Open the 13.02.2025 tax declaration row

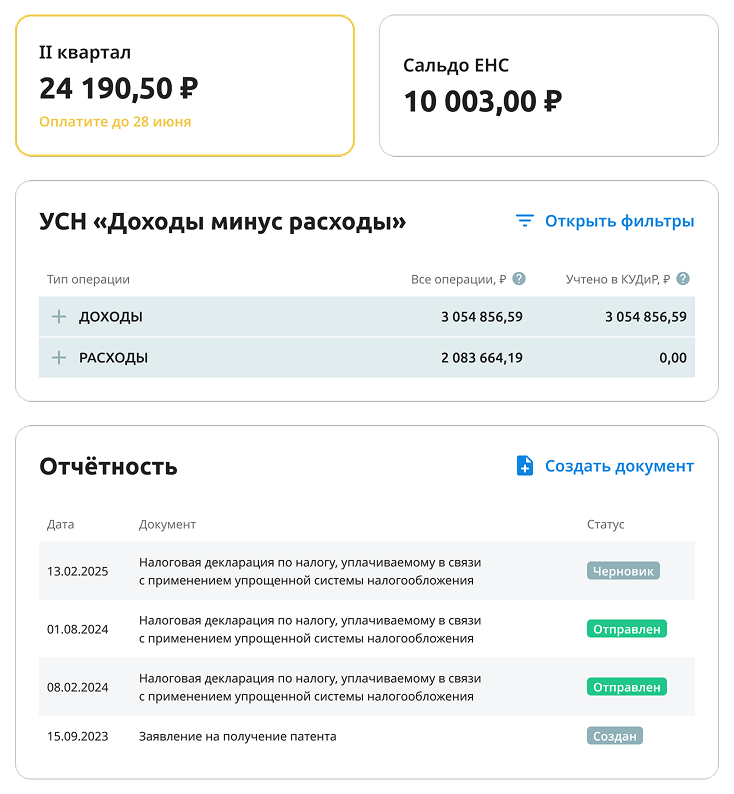pyautogui.click(x=306, y=571)
